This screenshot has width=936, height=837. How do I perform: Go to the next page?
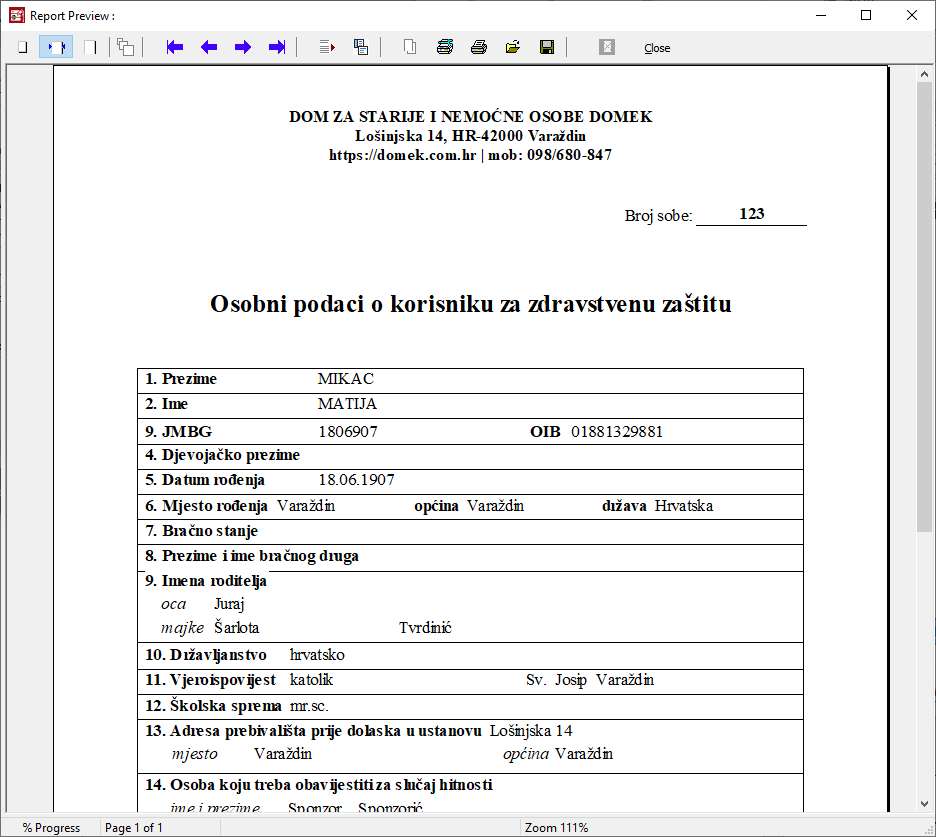tap(243, 47)
